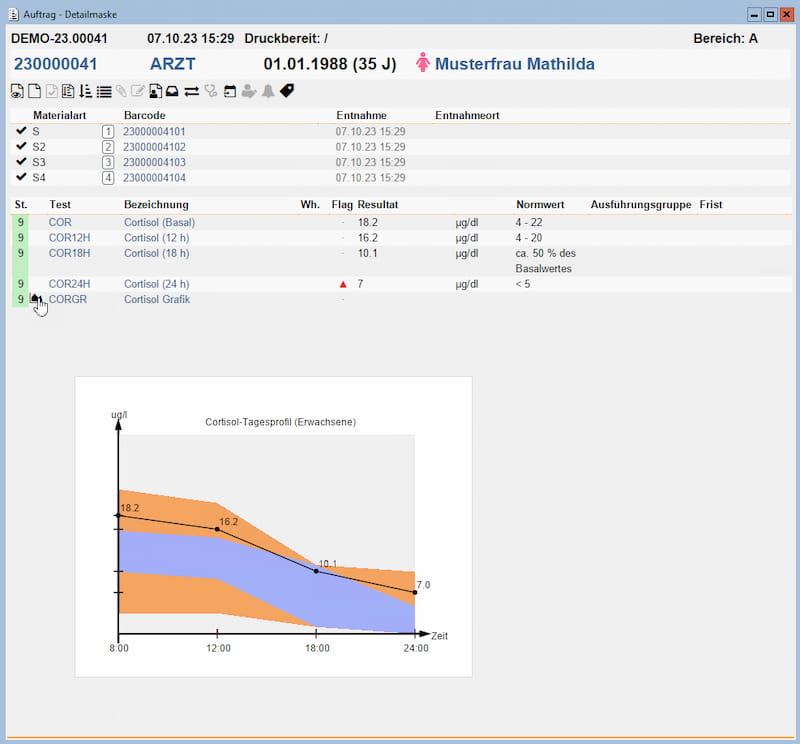This screenshot has height=744, width=800.
Task: Select the COR test code
Action: pyautogui.click(x=60, y=222)
